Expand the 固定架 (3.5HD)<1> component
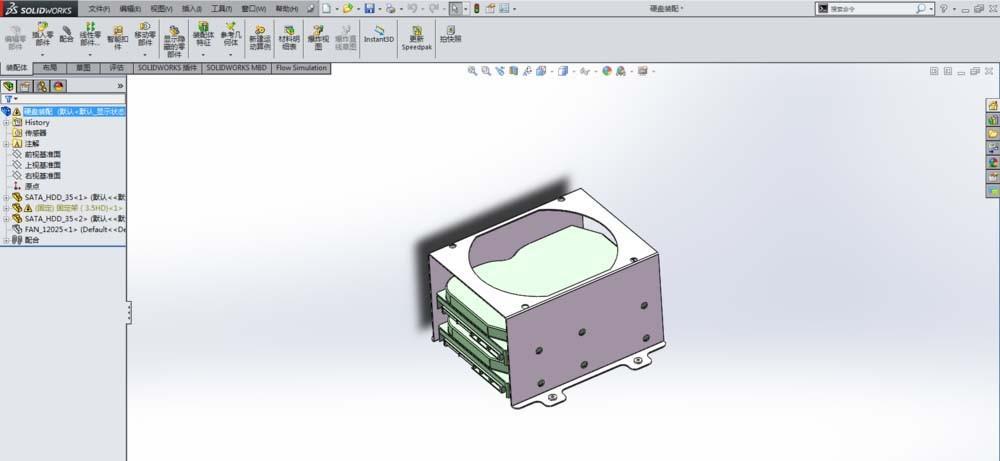The height and width of the screenshot is (461, 1000). [6, 208]
